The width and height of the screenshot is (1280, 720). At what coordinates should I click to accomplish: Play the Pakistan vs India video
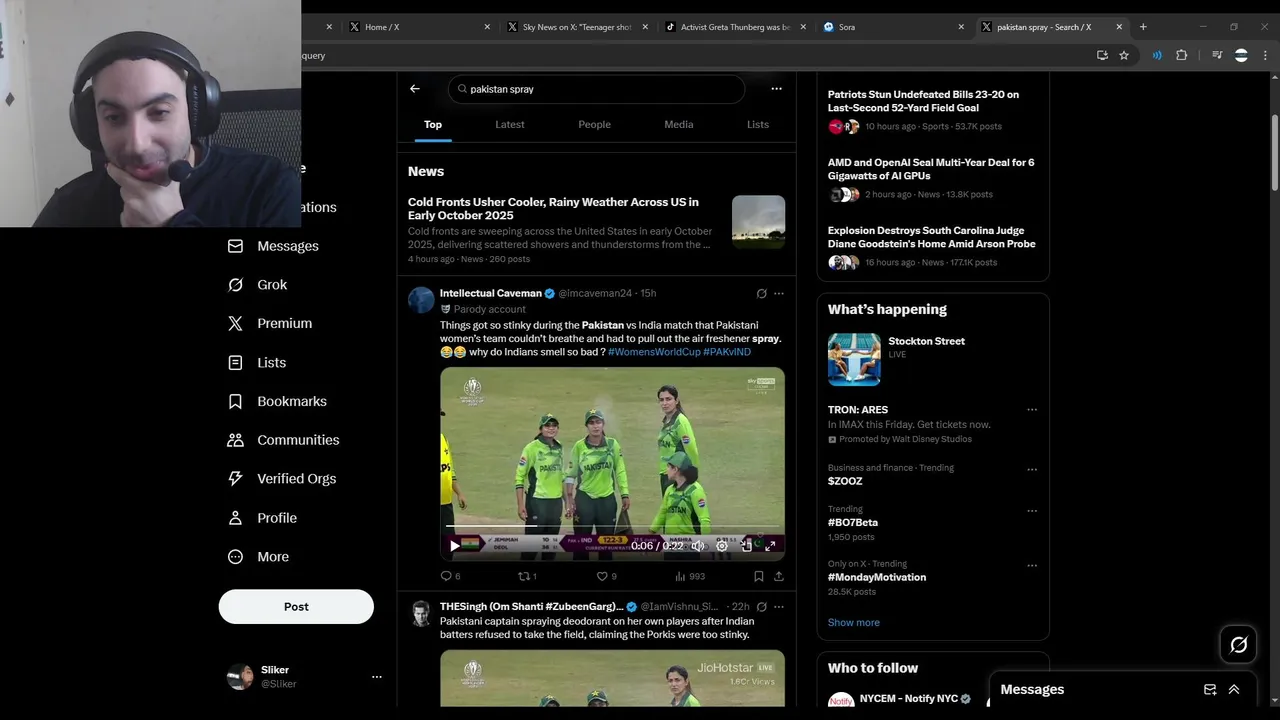(455, 546)
